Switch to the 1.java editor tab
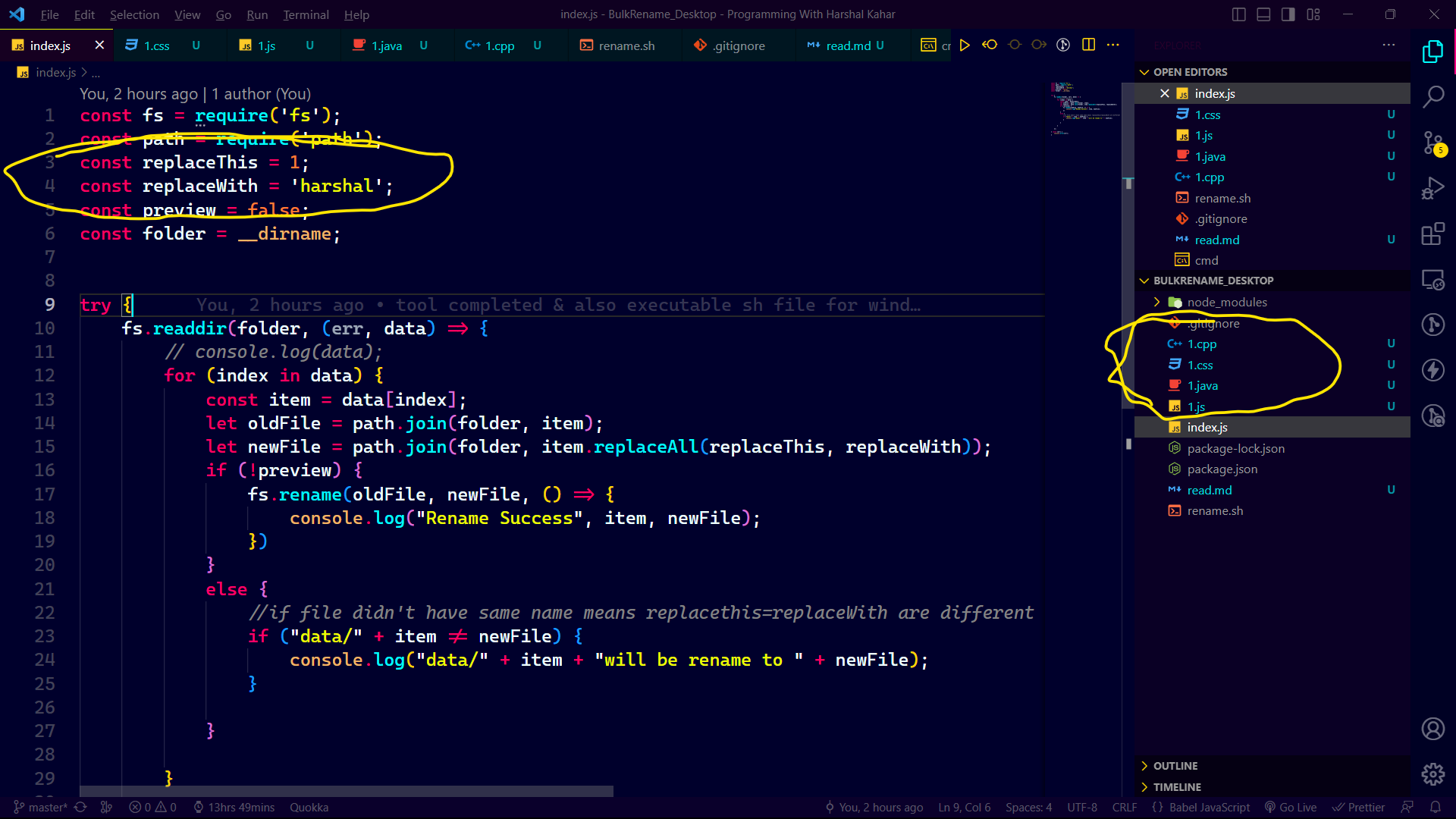The image size is (1456, 819). pyautogui.click(x=384, y=45)
